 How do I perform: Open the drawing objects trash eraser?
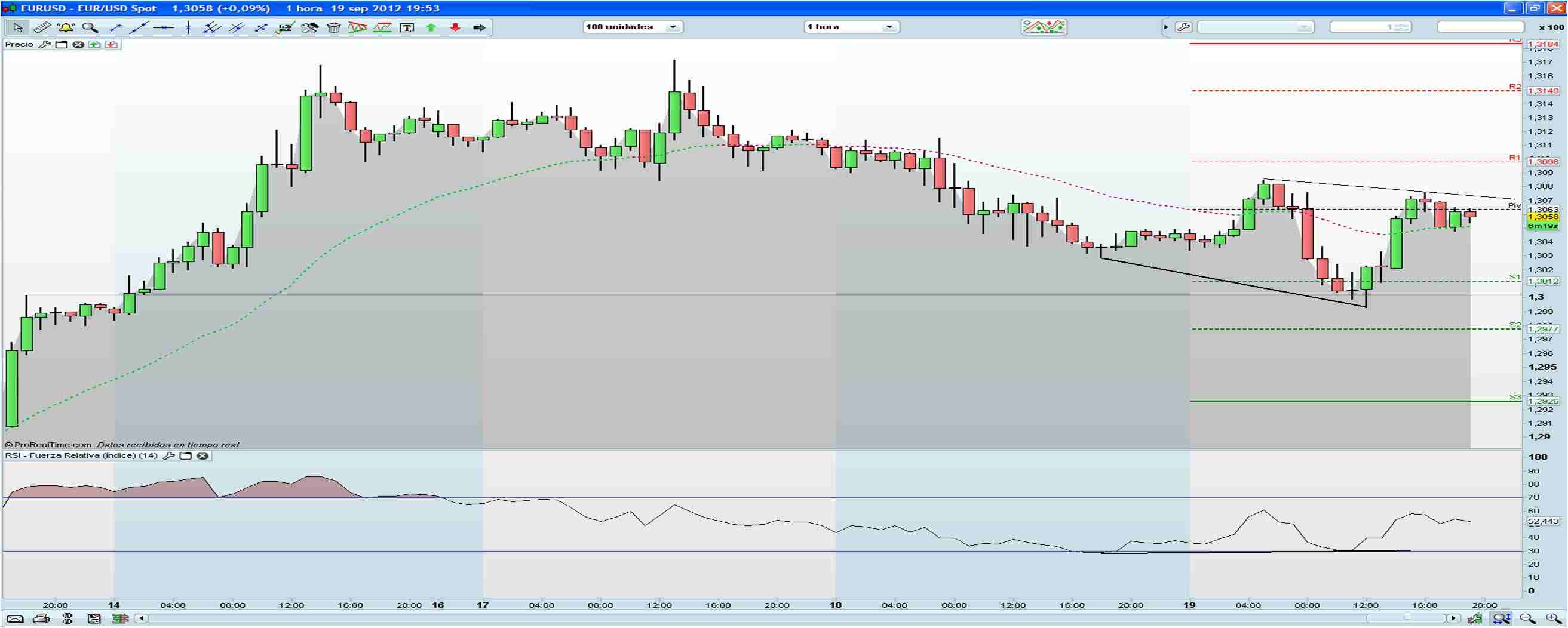[333, 27]
